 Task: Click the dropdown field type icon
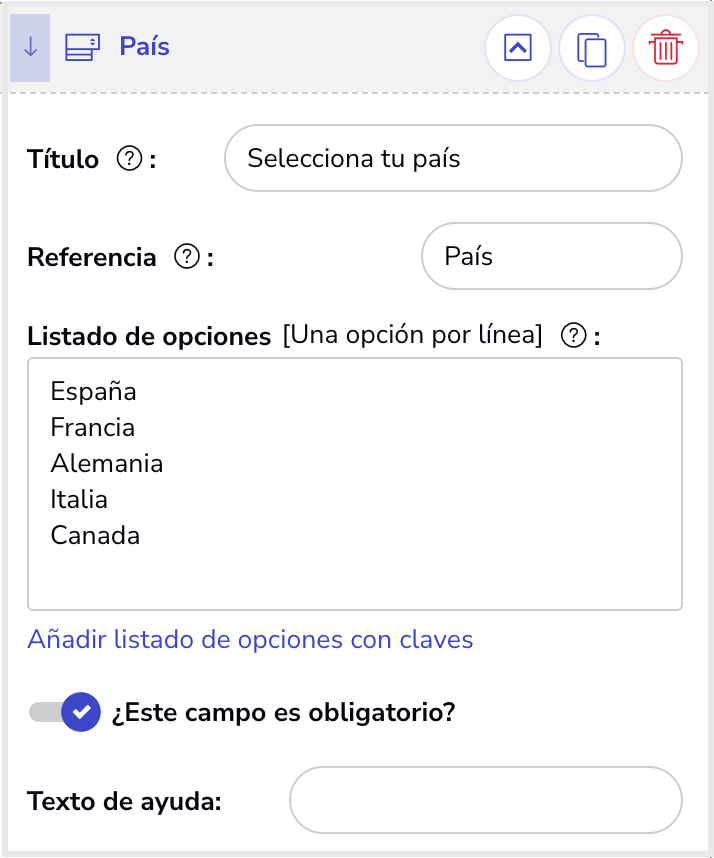pos(82,48)
